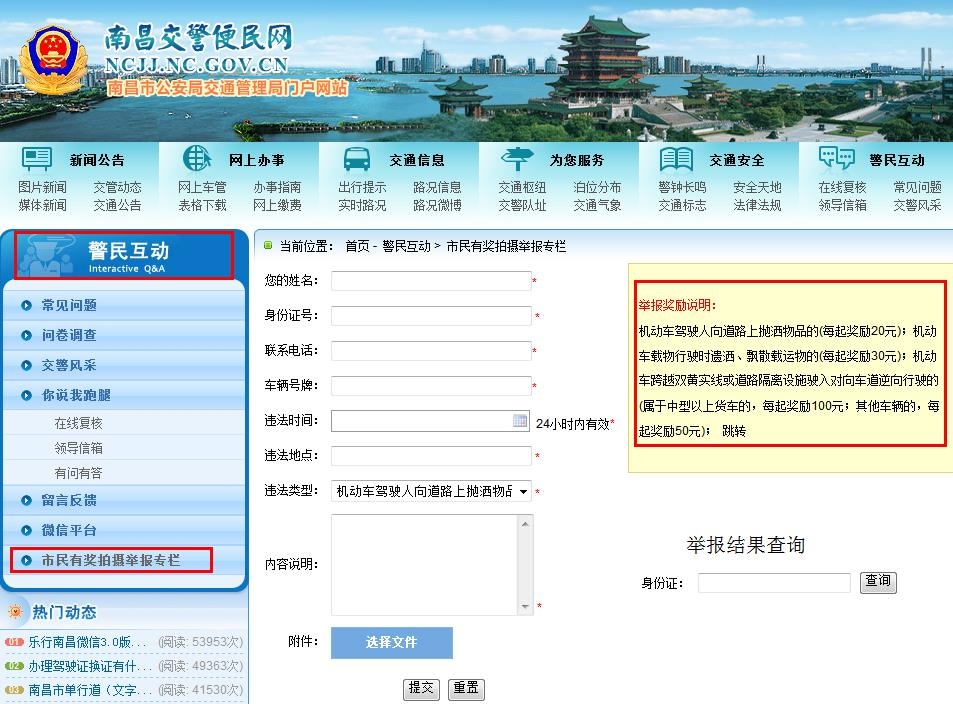Click the up arrow of 内容说明 scrollbar
The image size is (953, 704).
click(525, 524)
